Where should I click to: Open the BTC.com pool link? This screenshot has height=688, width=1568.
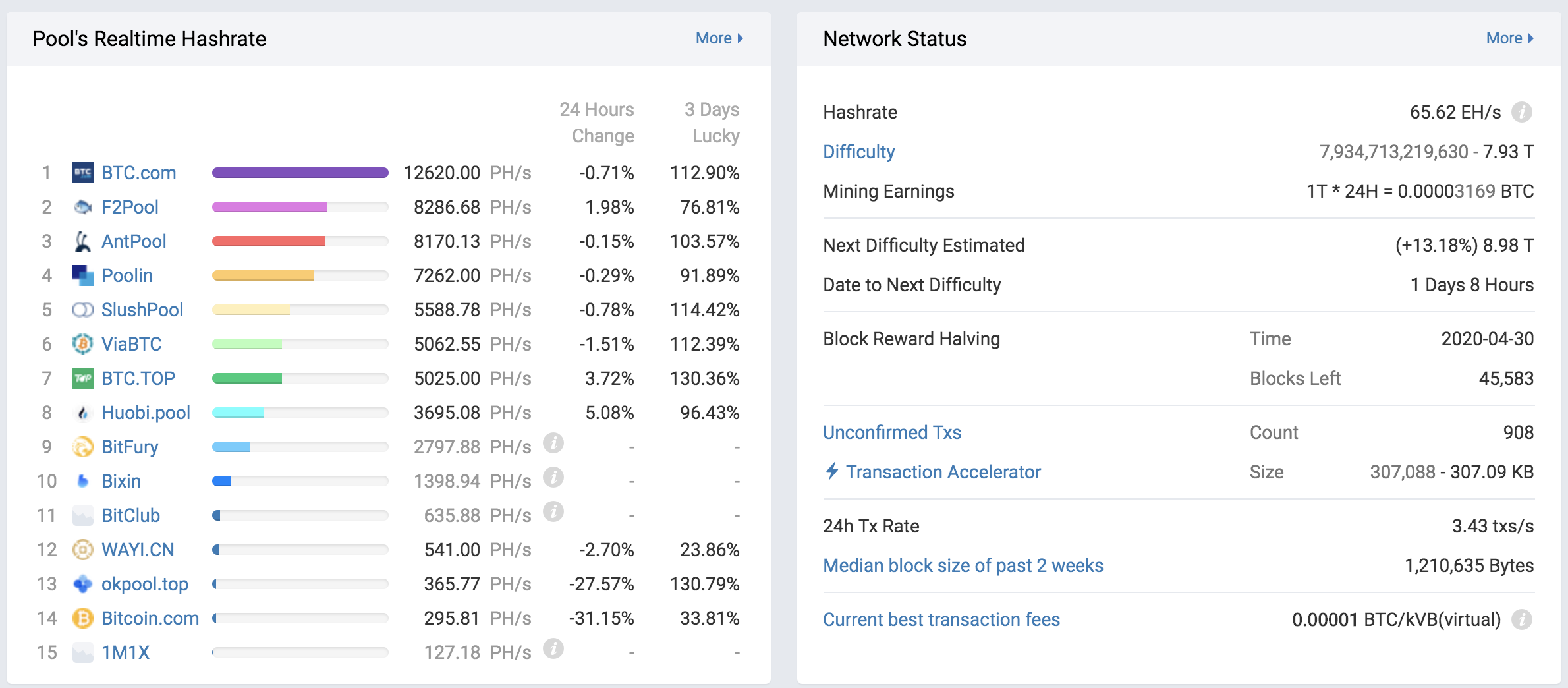click(139, 173)
